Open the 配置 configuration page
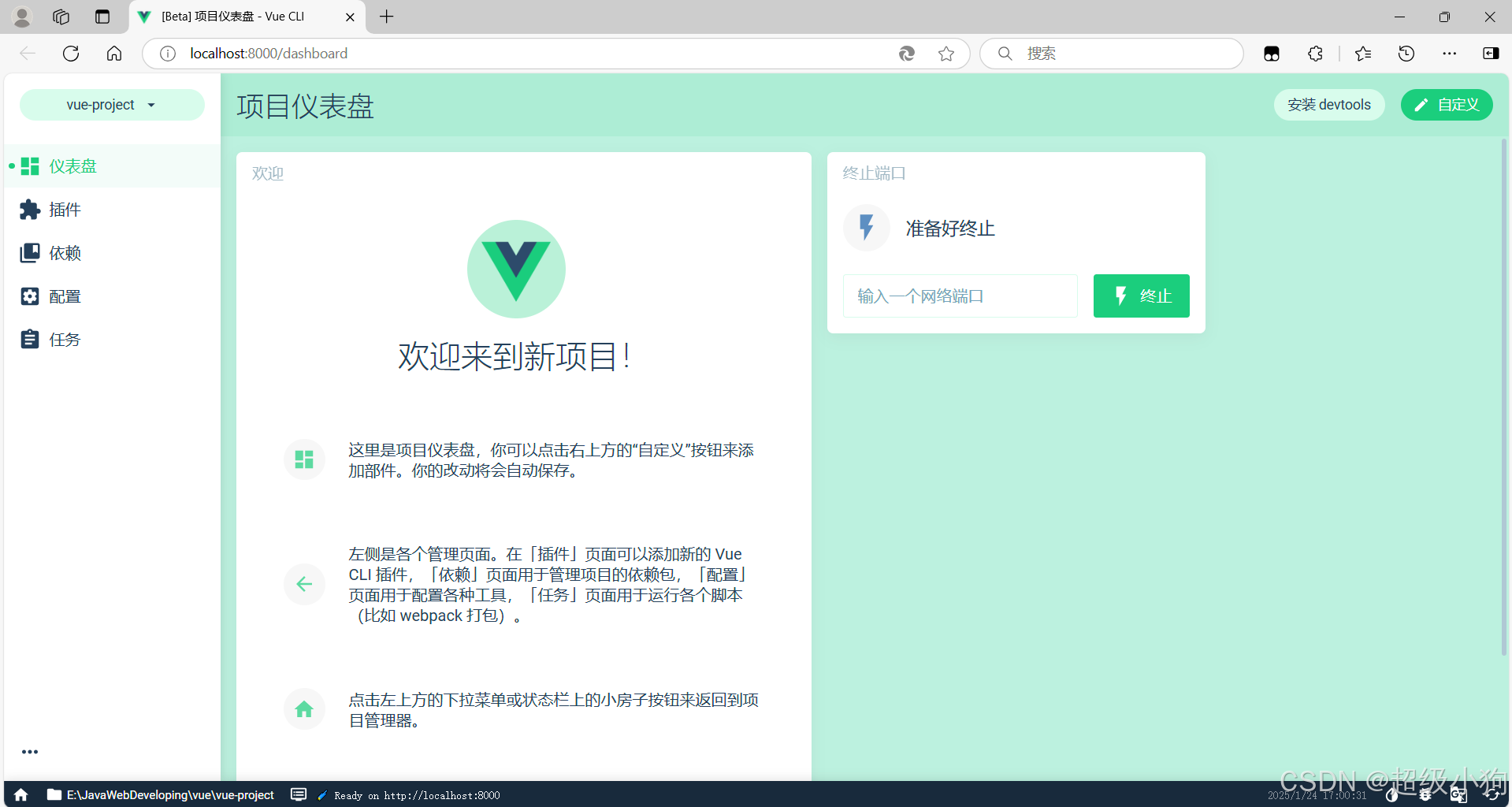 click(x=112, y=296)
